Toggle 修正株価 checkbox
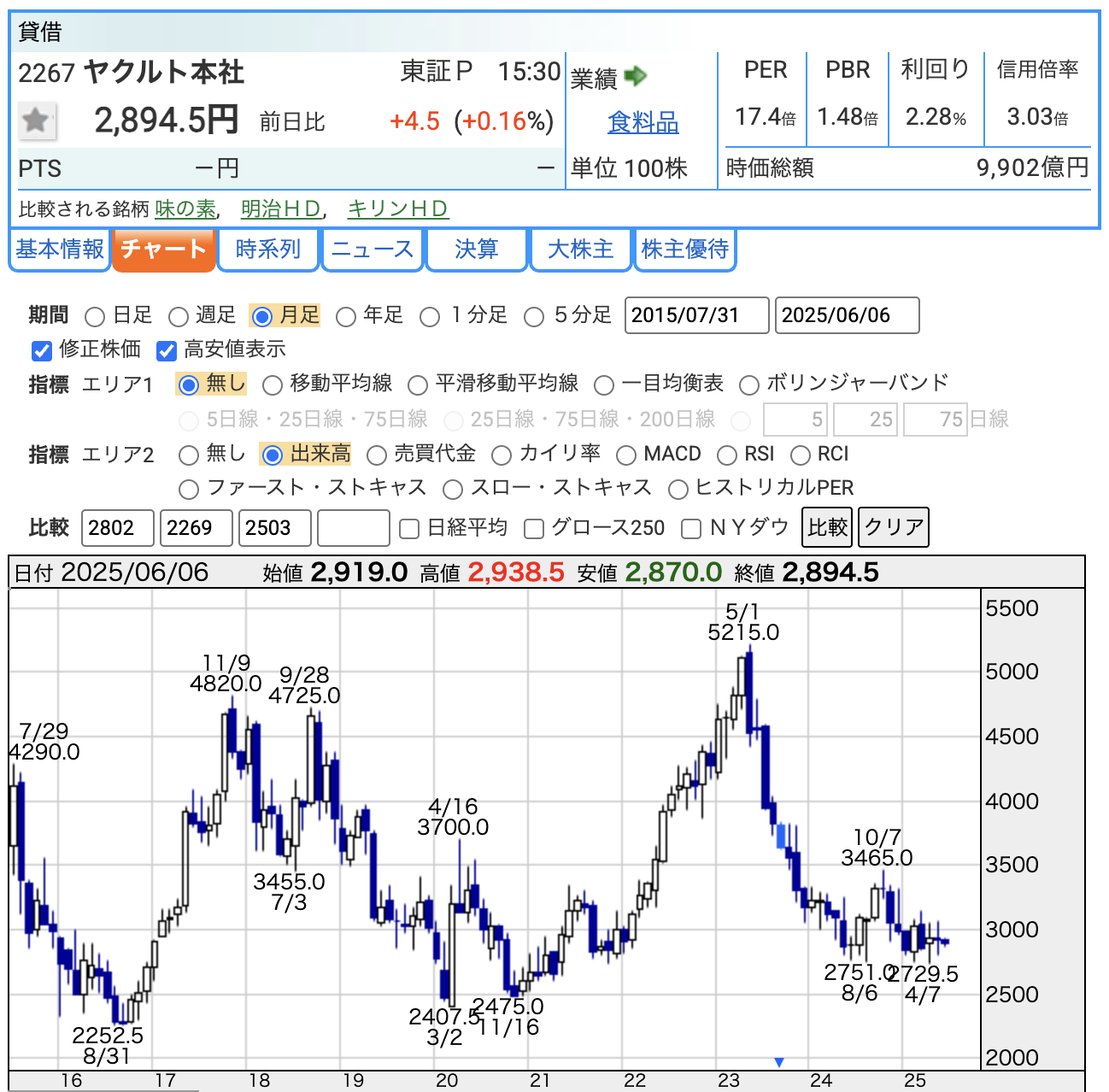 click(41, 350)
